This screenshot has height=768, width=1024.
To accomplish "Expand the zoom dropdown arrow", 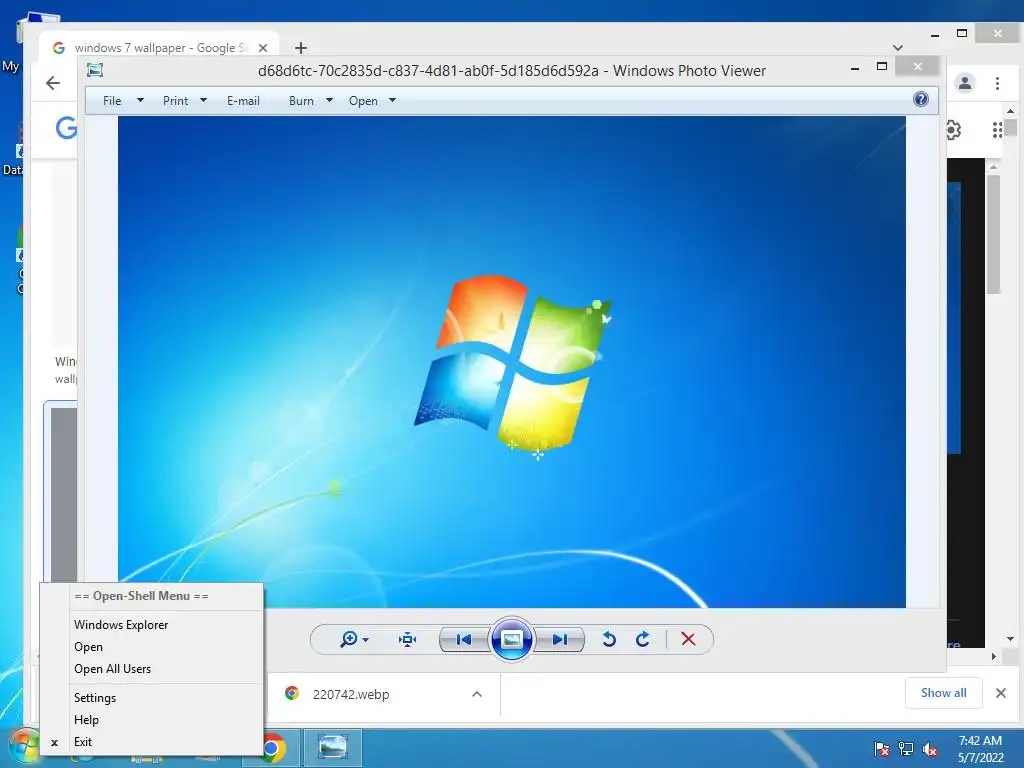I will point(366,639).
